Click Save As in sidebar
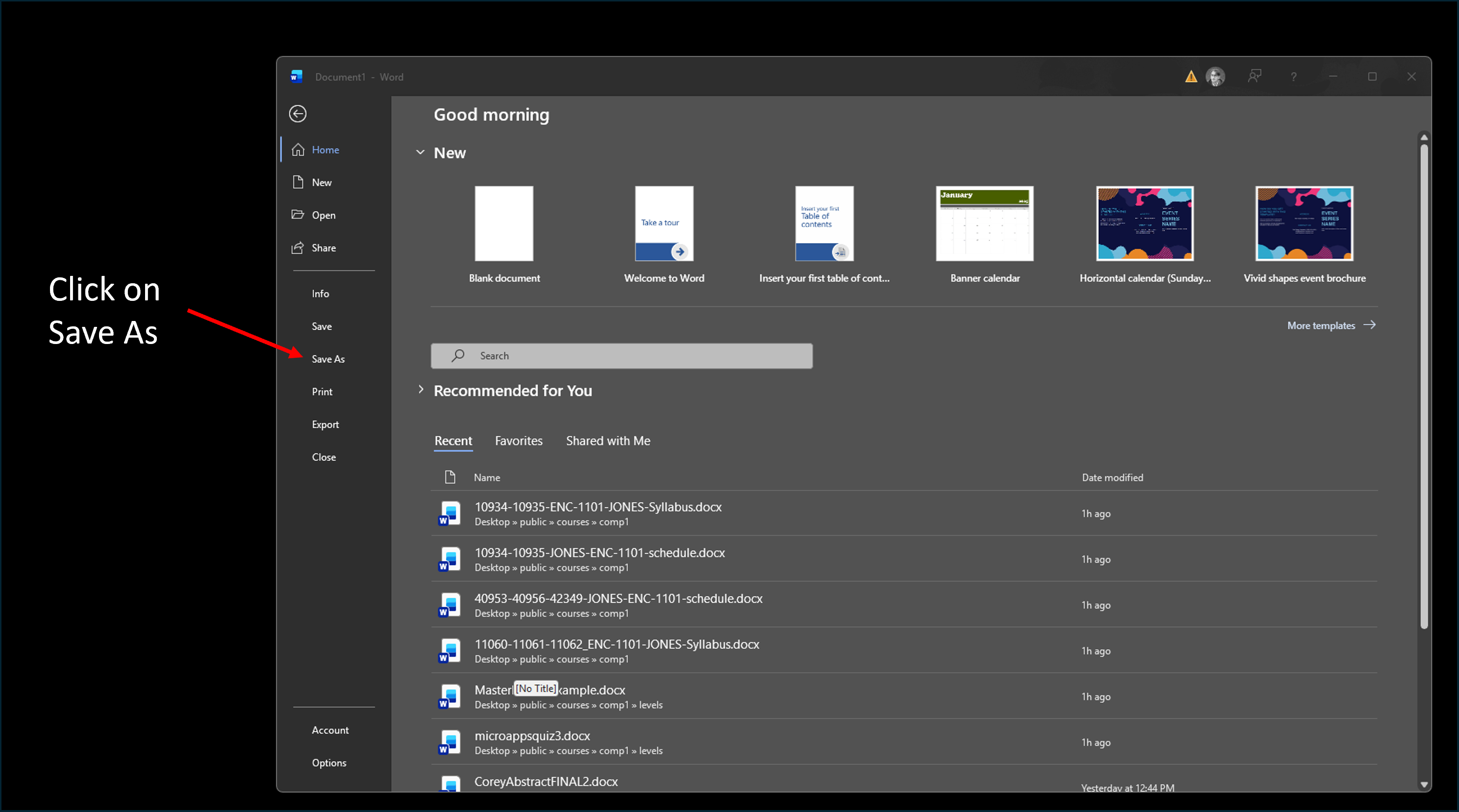The width and height of the screenshot is (1459, 812). (328, 359)
